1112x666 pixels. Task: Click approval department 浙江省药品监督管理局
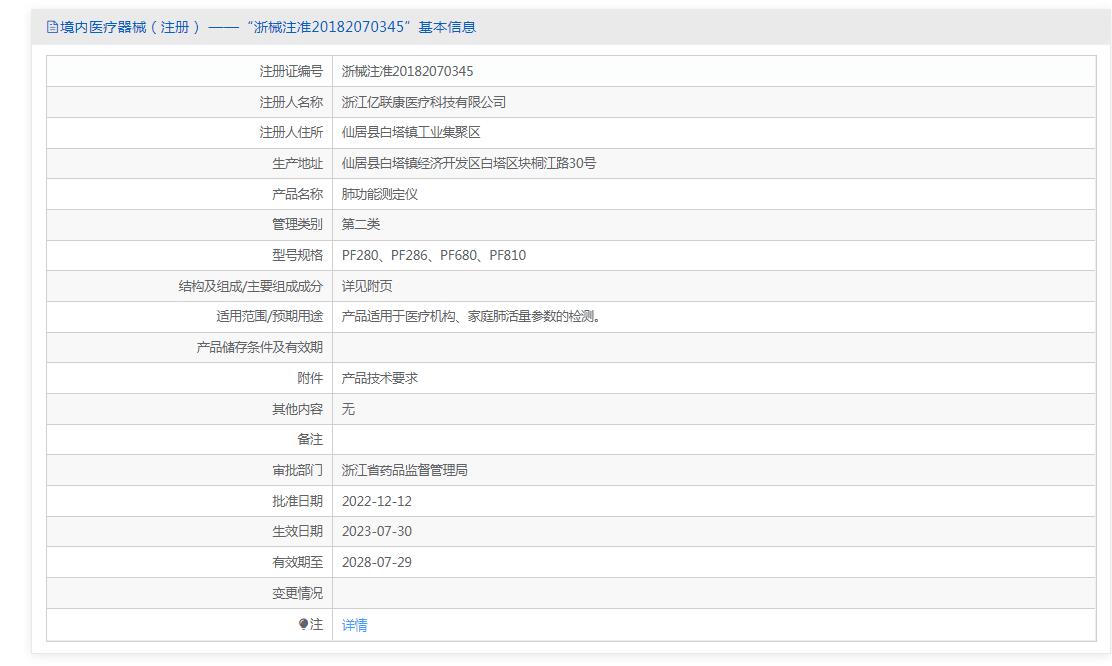(x=404, y=470)
